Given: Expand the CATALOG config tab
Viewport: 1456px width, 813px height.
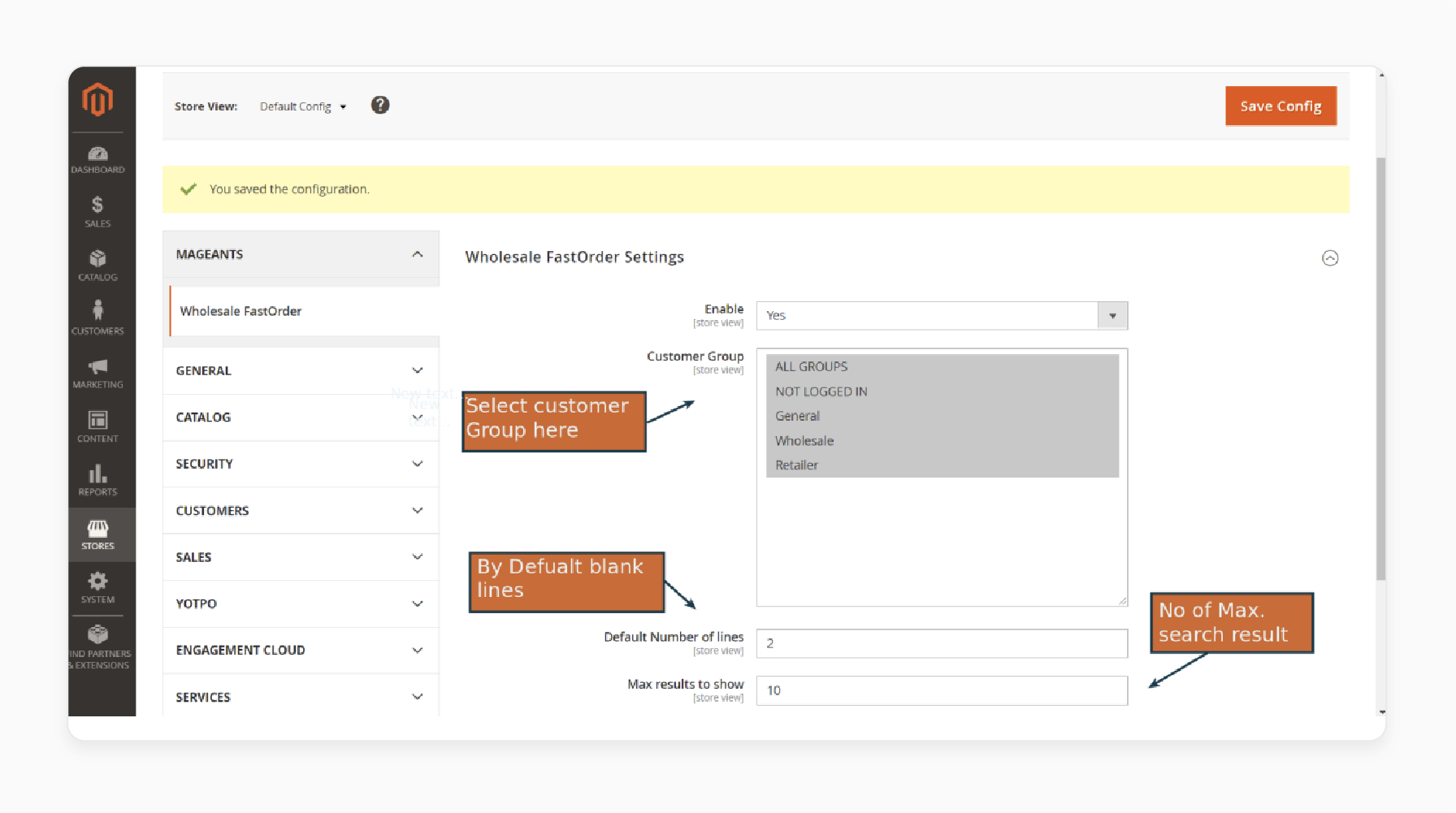Looking at the screenshot, I should coord(301,417).
